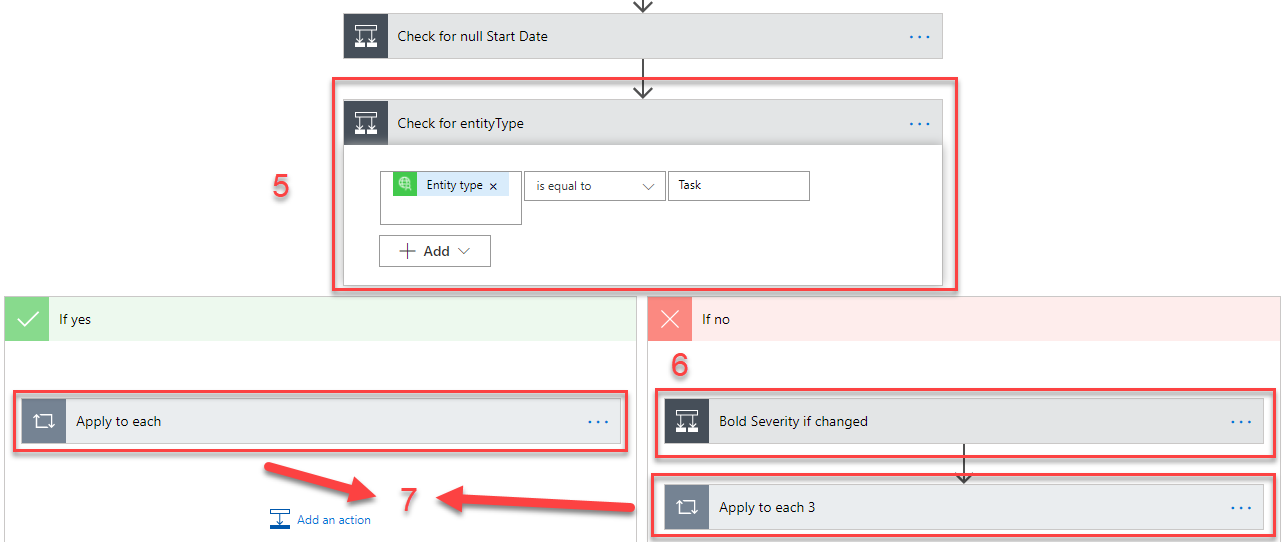Click the red X icon for If no
Image resolution: width=1285 pixels, height=542 pixels.
pos(670,319)
